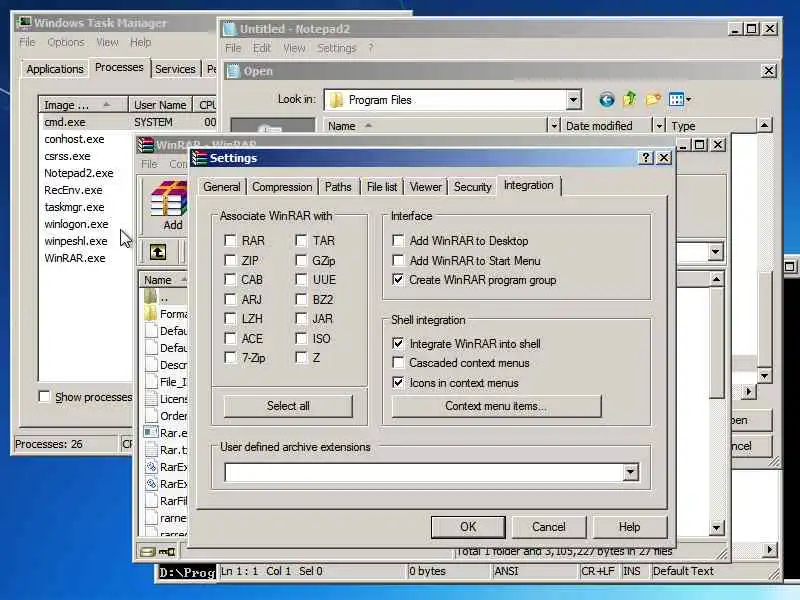Select taskmgr.exe in process list
The height and width of the screenshot is (600, 800).
click(74, 207)
